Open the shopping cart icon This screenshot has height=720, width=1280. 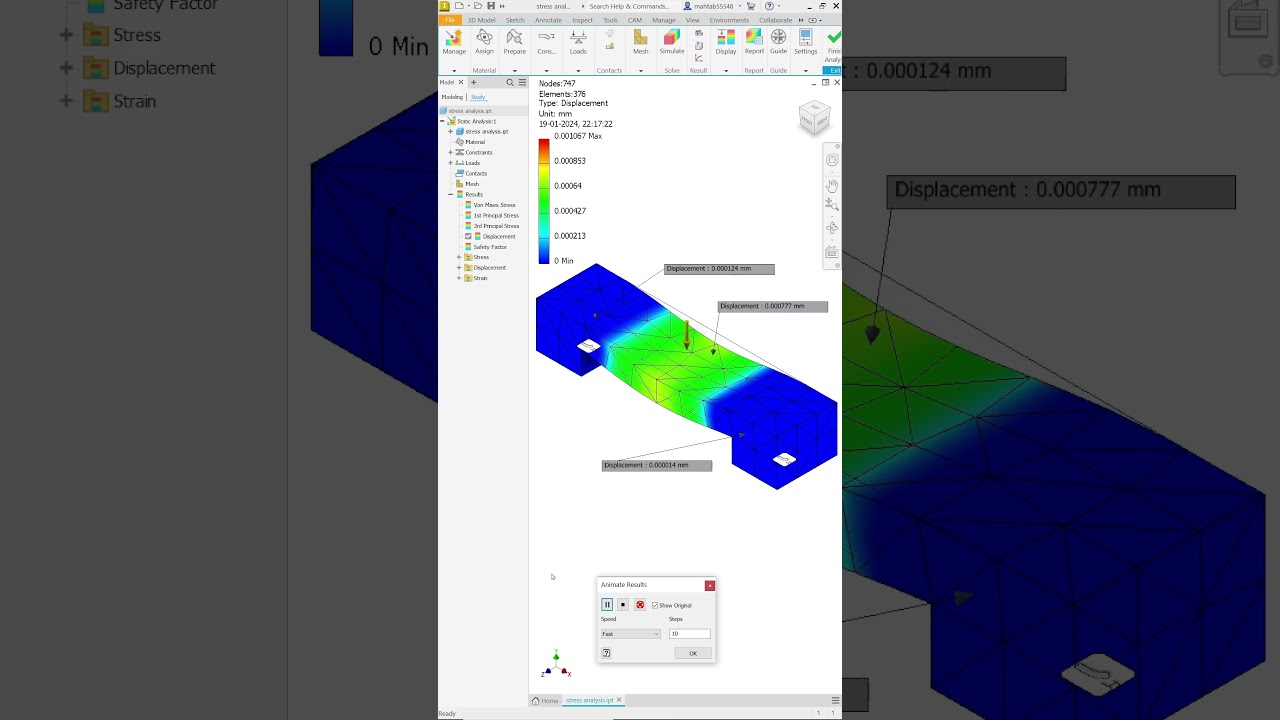[x=750, y=6]
